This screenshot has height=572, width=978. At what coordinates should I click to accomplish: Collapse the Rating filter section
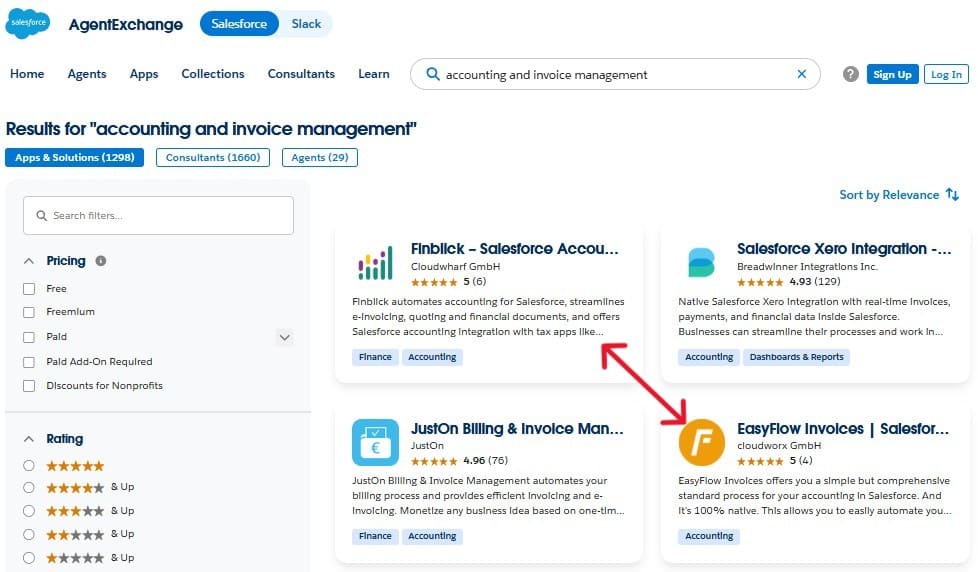[x=29, y=439]
